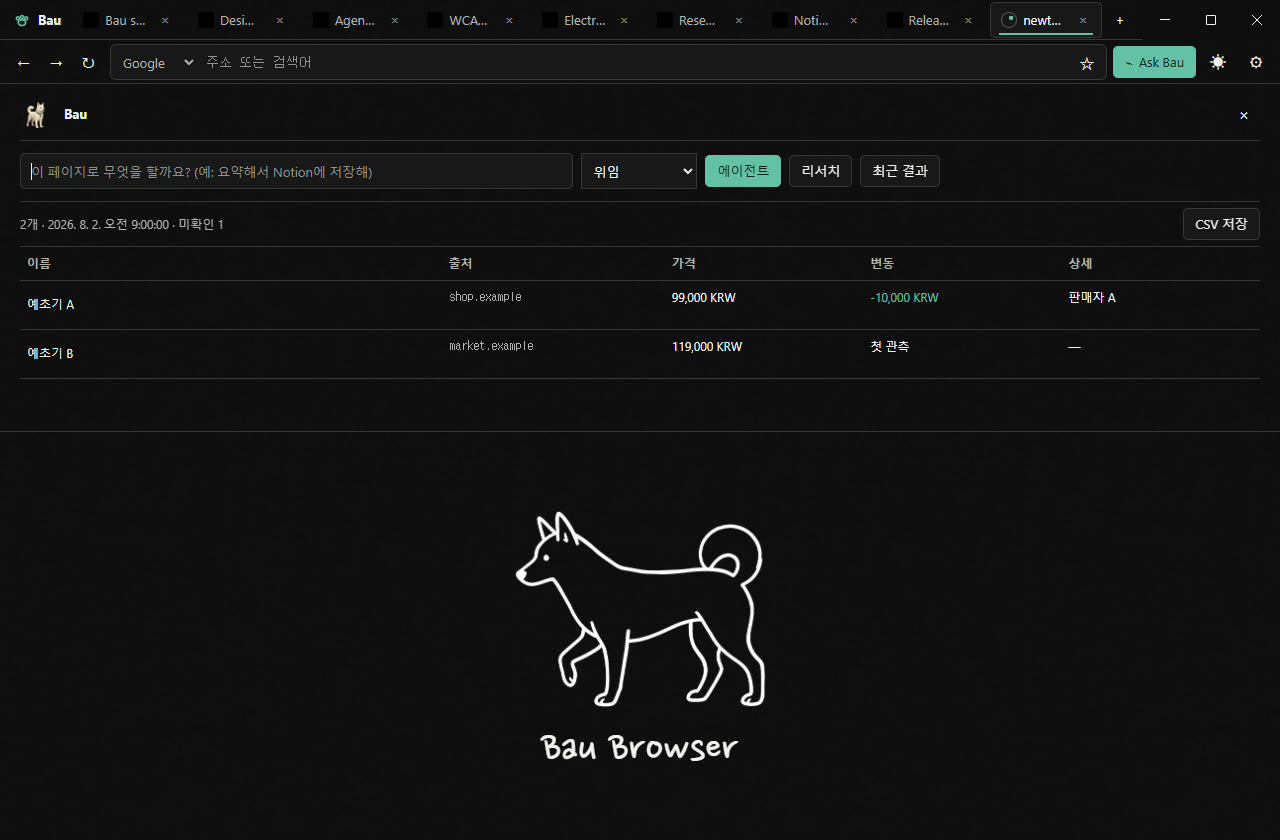Click the shop.example source cell

(x=485, y=297)
